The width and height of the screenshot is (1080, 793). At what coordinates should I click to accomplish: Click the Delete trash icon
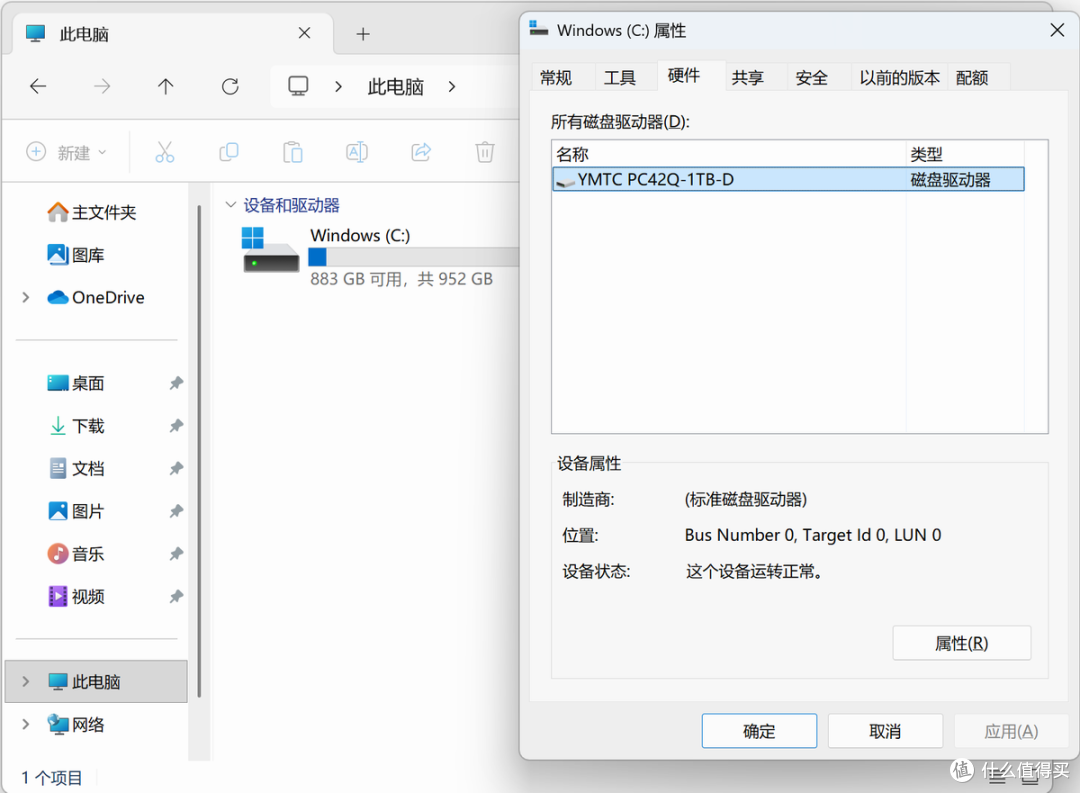tap(485, 152)
